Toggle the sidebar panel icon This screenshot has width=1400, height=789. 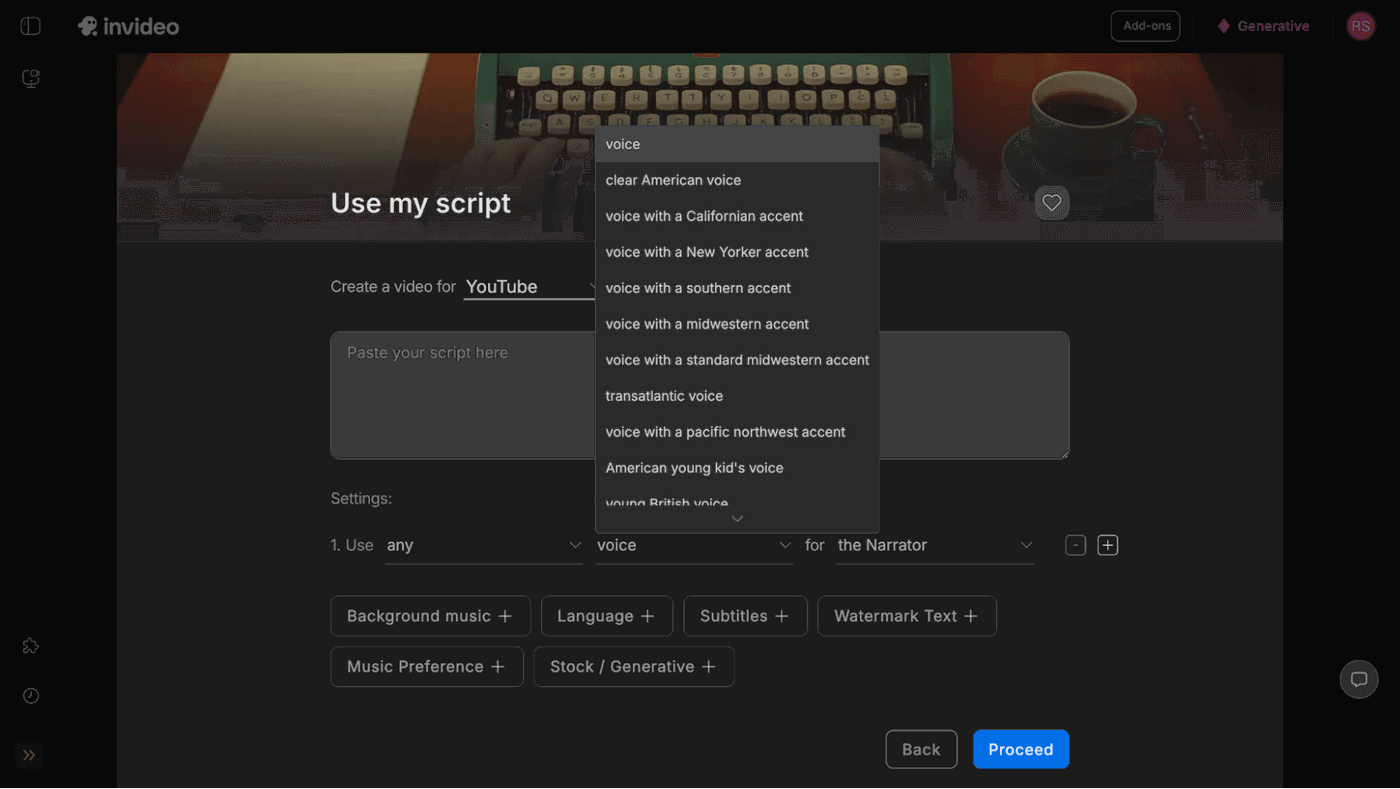(x=31, y=26)
